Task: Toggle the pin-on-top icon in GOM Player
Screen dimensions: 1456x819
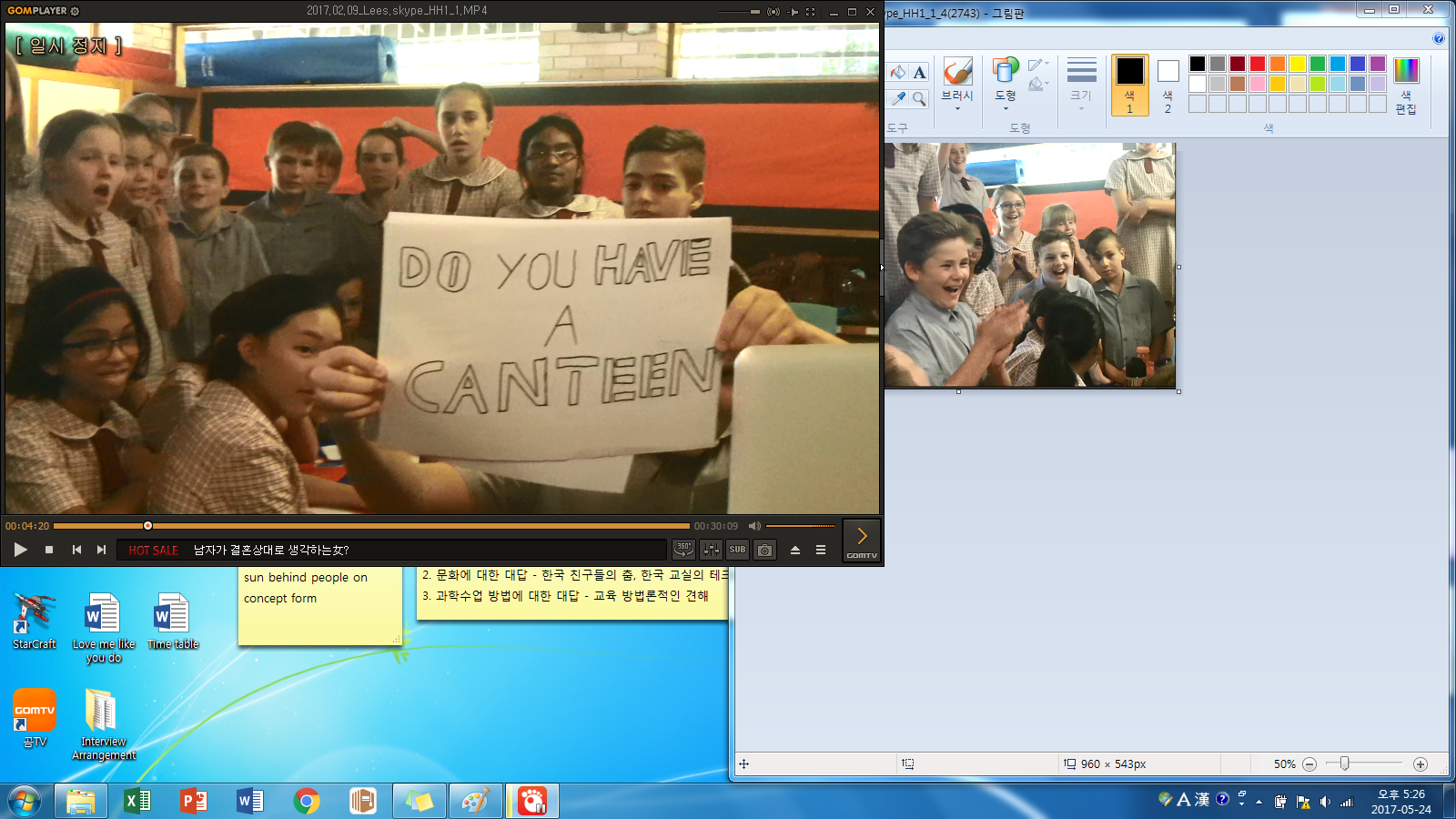Action: pos(794,12)
